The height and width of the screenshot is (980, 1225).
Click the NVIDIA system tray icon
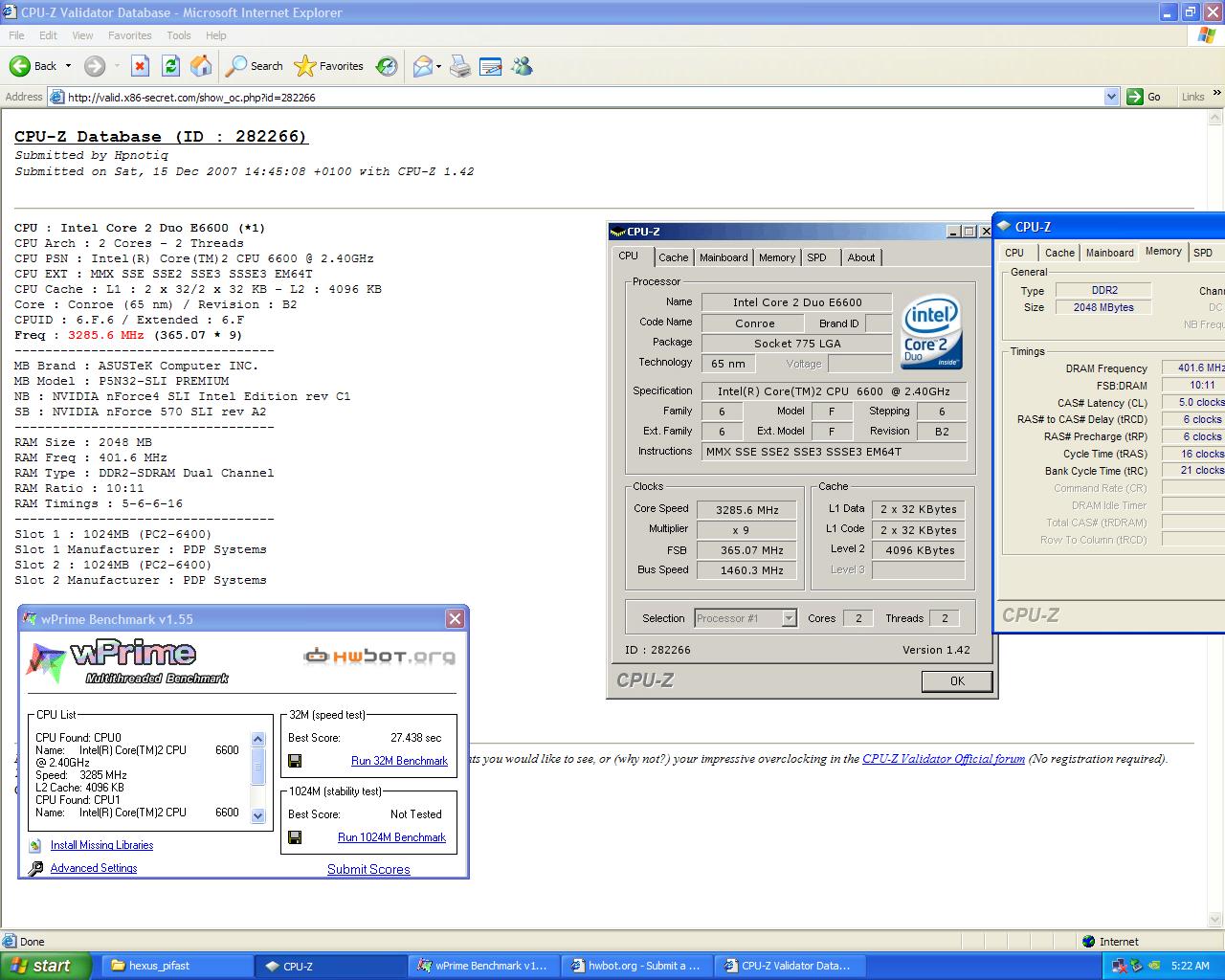click(x=1153, y=966)
